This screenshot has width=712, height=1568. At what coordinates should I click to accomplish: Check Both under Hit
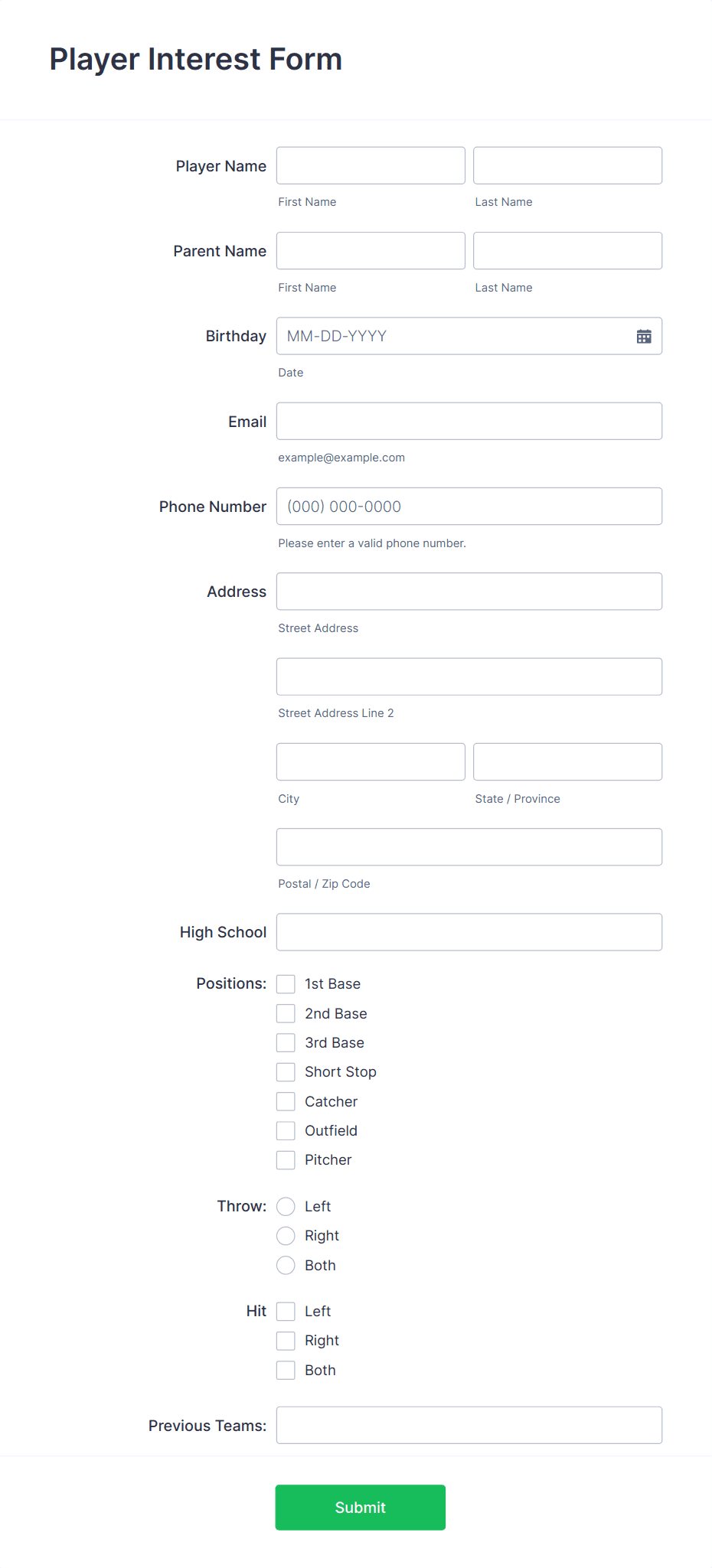(x=285, y=1370)
